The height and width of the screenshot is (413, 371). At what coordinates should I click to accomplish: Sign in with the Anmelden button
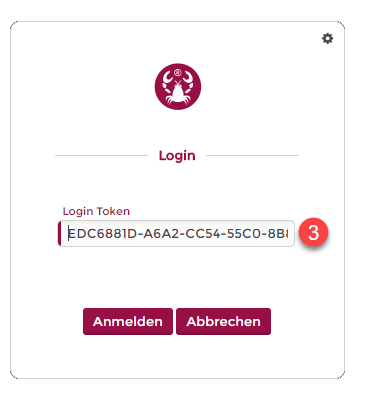[128, 321]
